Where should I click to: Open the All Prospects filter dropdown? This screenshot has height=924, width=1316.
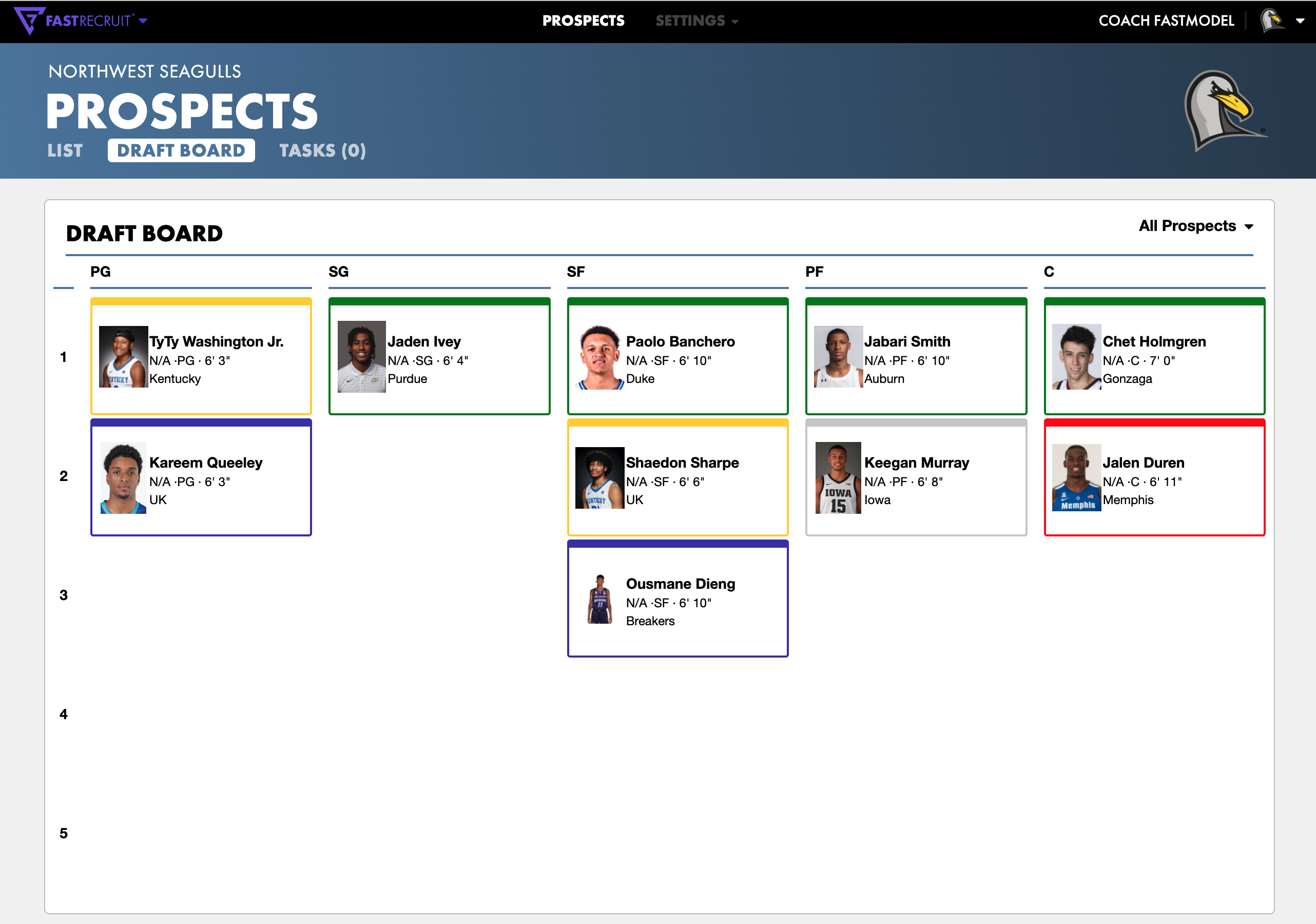[x=1195, y=226]
